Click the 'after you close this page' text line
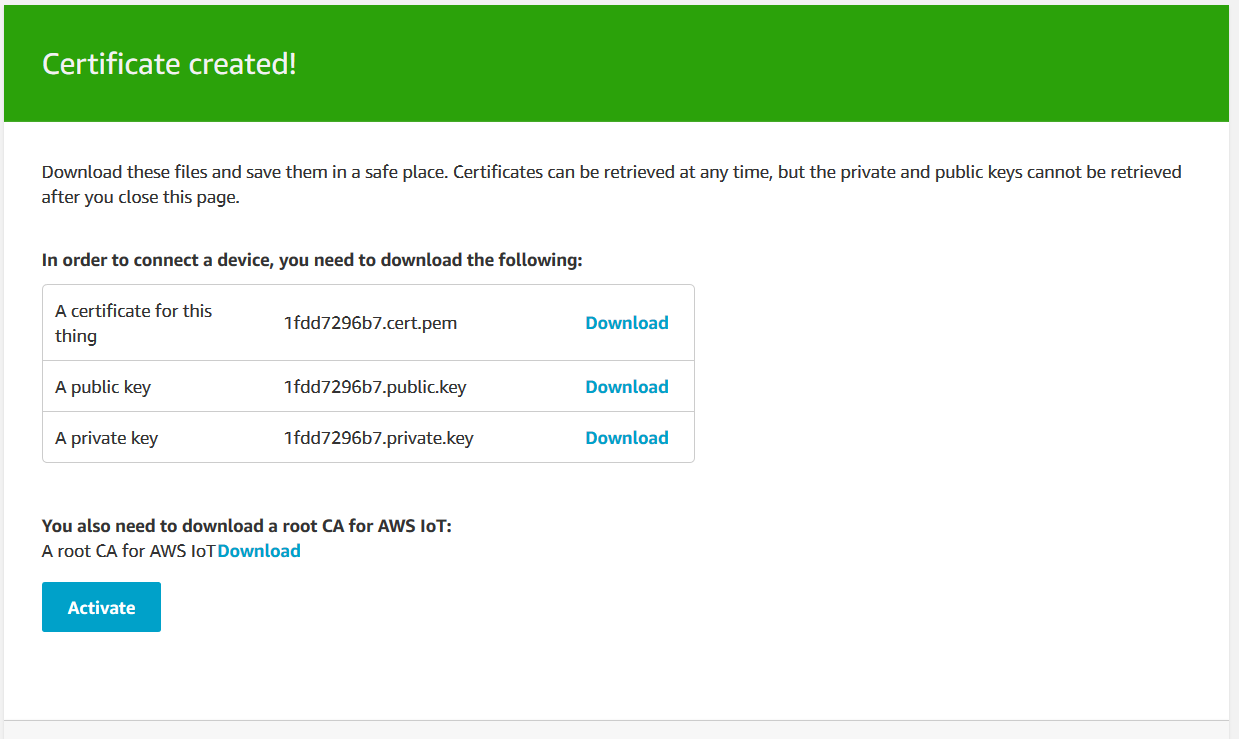The width and height of the screenshot is (1239, 739). [x=141, y=197]
